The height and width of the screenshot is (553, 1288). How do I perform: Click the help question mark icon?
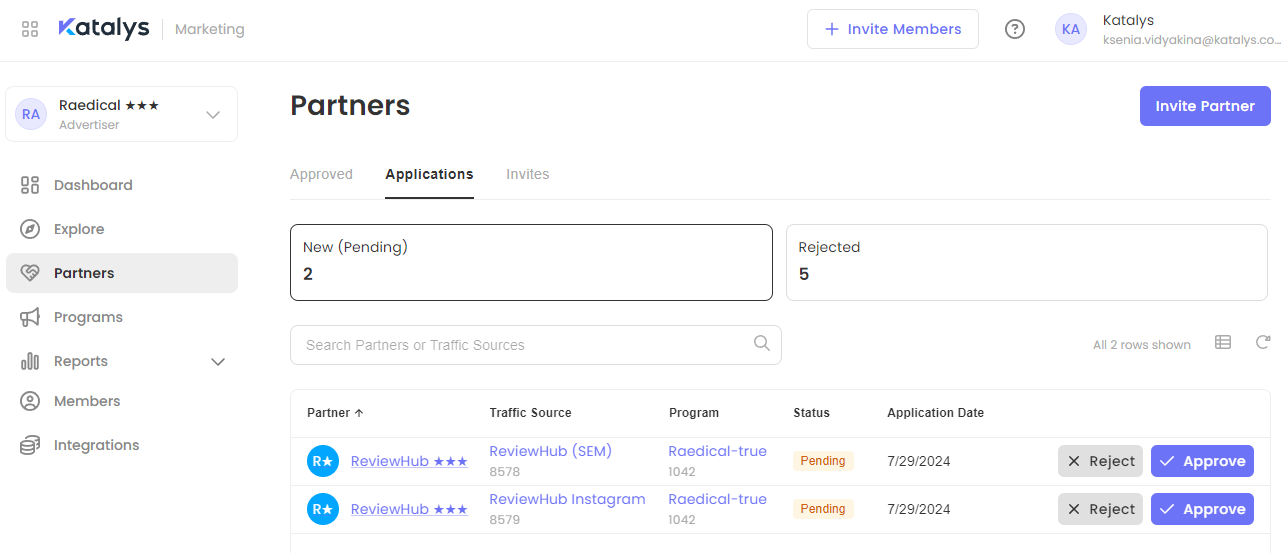[x=1014, y=29]
